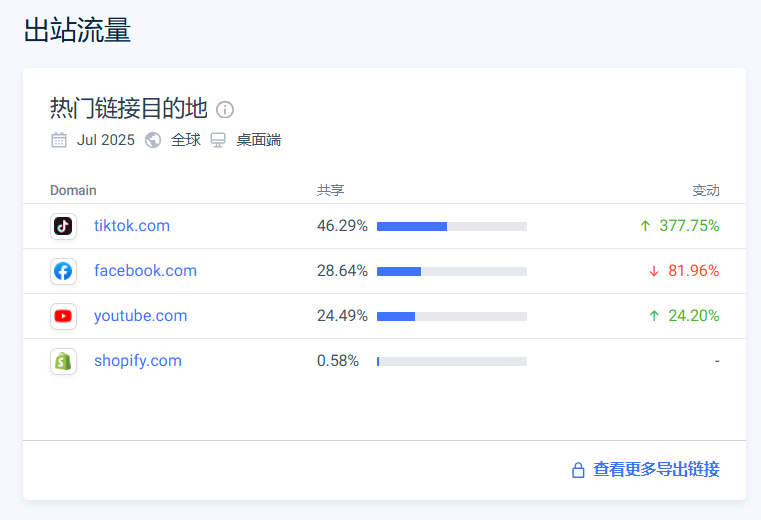This screenshot has width=761, height=520.
Task: Click the 变动 column header
Action: point(705,190)
